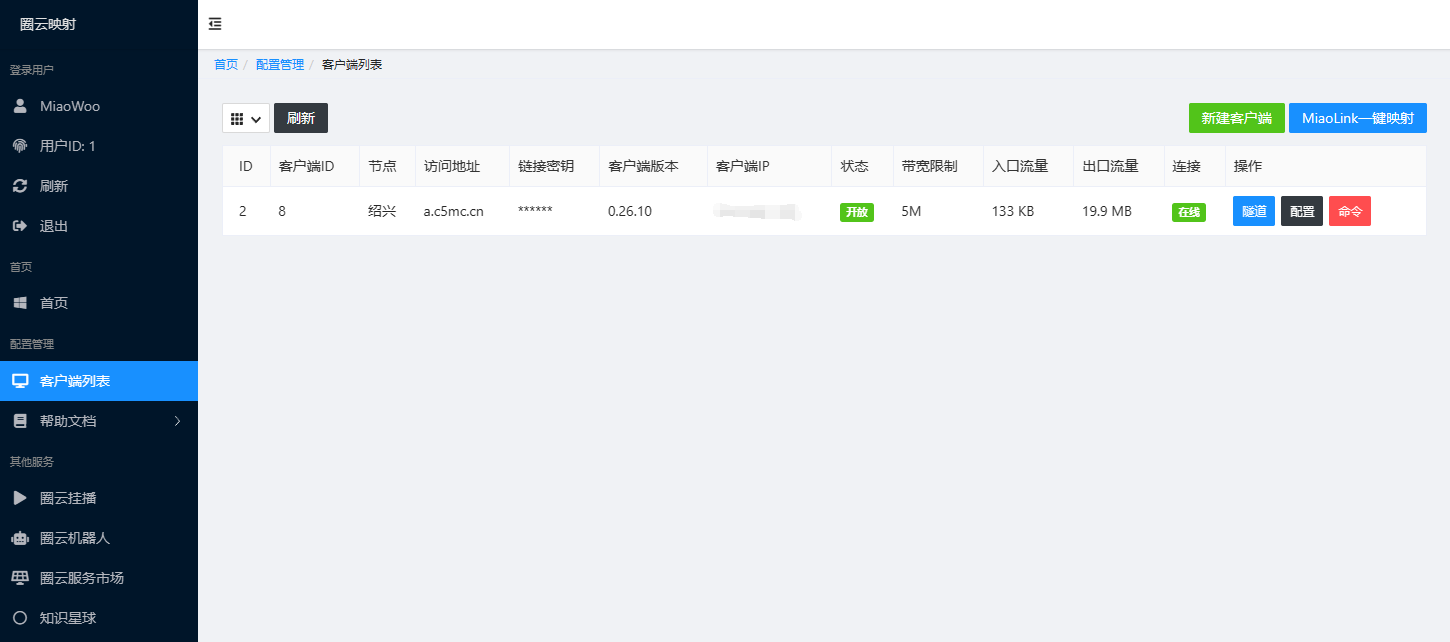Click the red 命令 button
The width and height of the screenshot is (1450, 642).
[1350, 211]
